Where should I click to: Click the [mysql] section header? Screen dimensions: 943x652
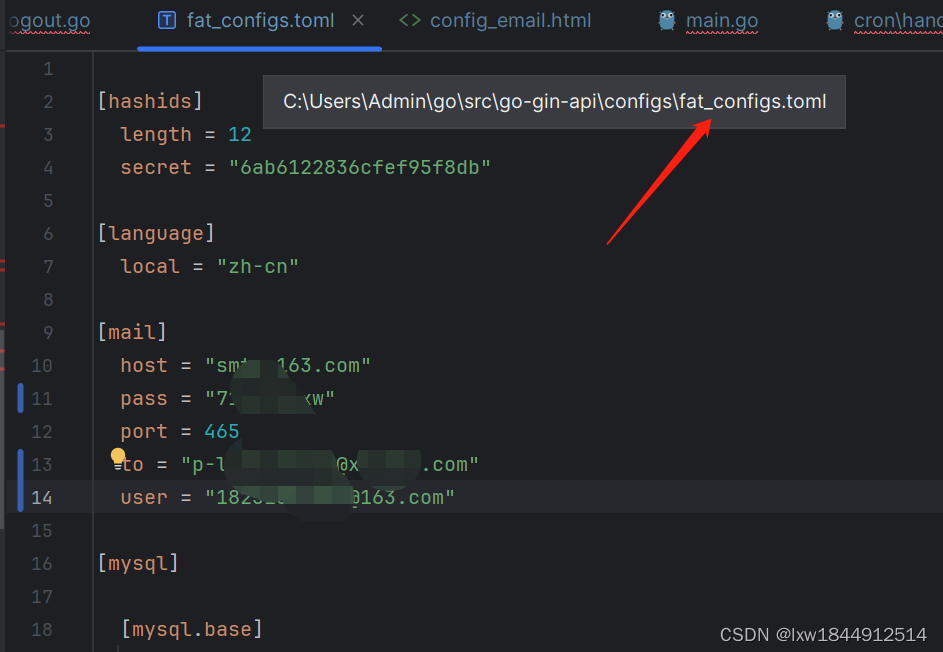pos(138,564)
